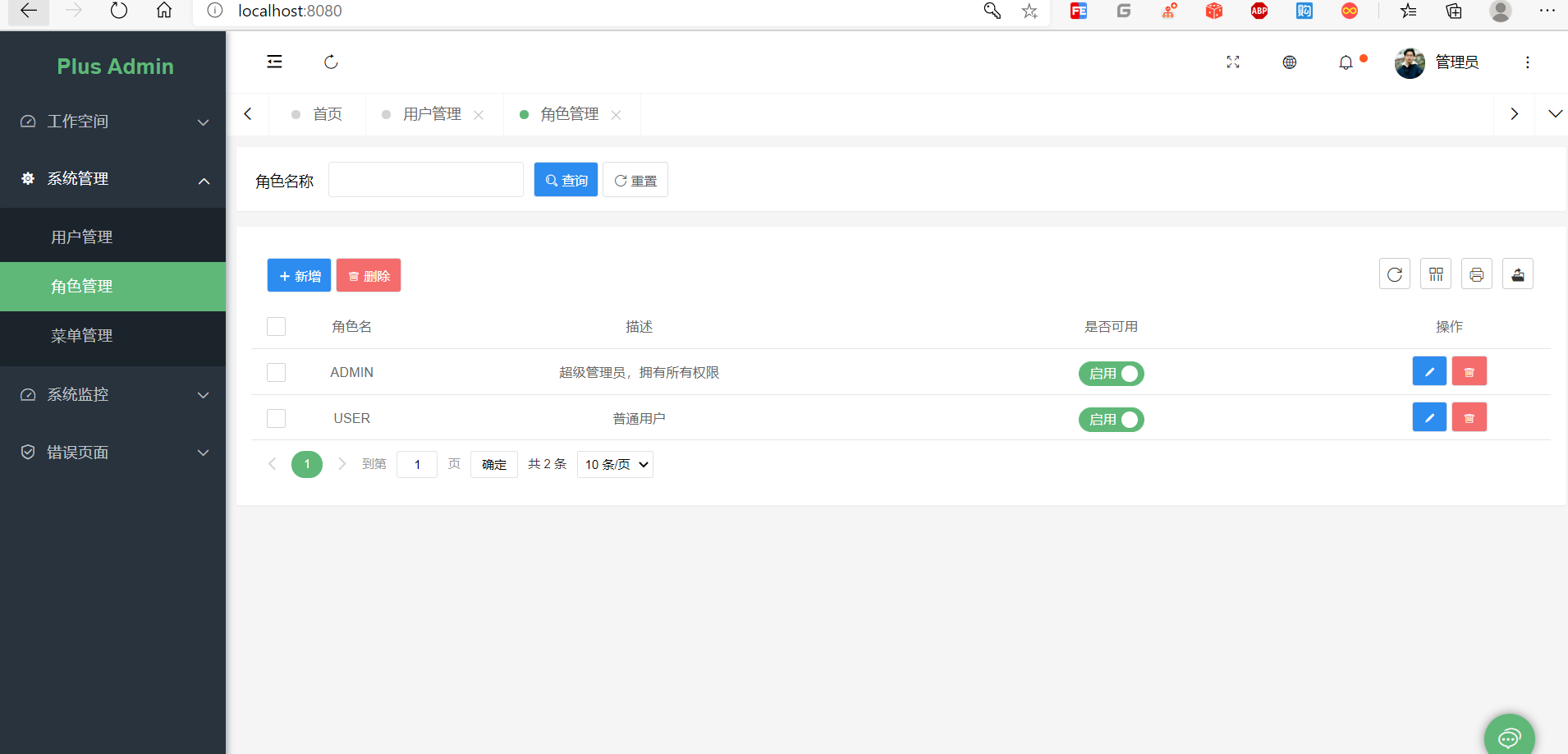This screenshot has height=754, width=1568.
Task: Click the Plus Admin logo text
Action: pyautogui.click(x=115, y=67)
